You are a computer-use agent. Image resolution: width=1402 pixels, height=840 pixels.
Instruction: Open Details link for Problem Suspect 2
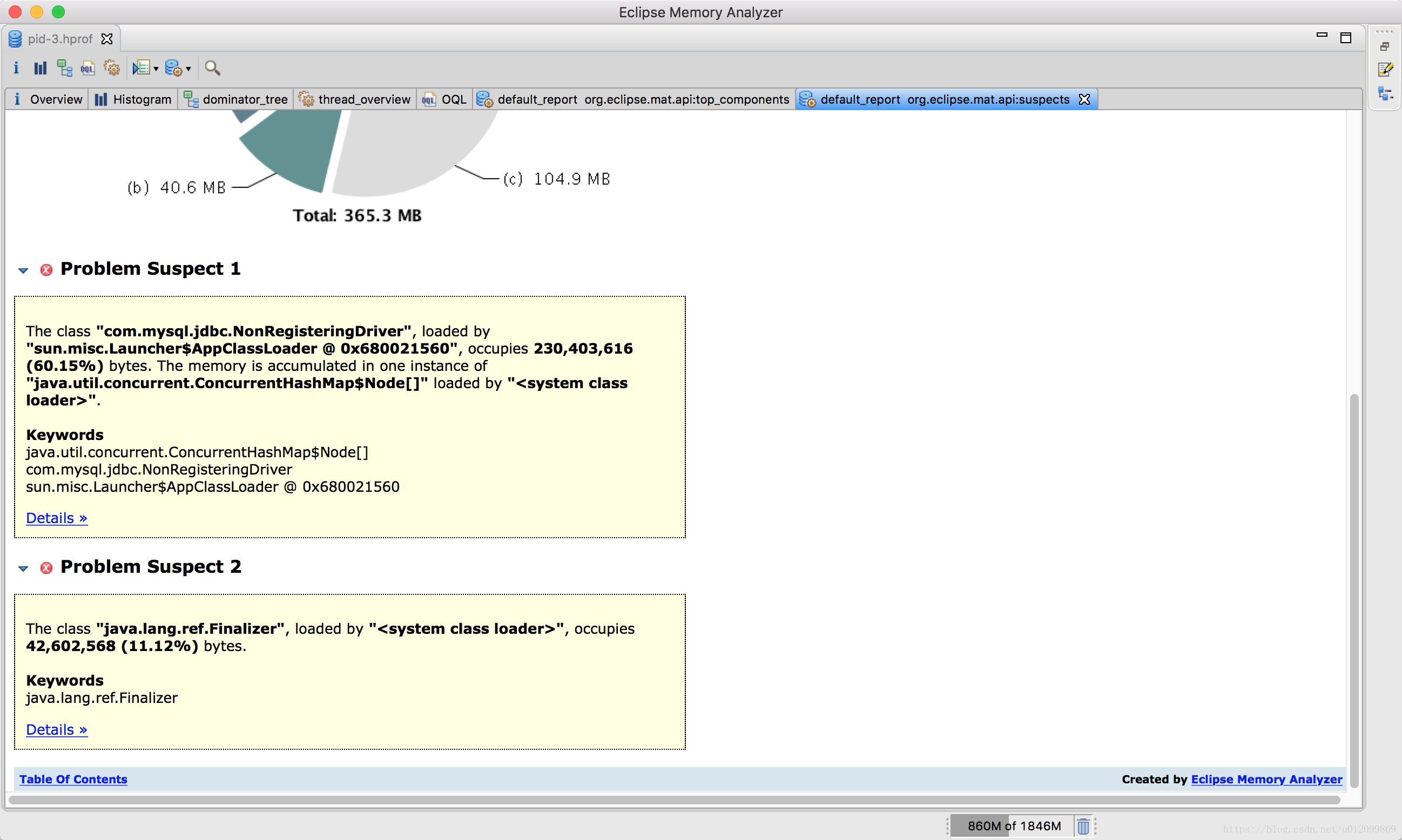(x=57, y=730)
